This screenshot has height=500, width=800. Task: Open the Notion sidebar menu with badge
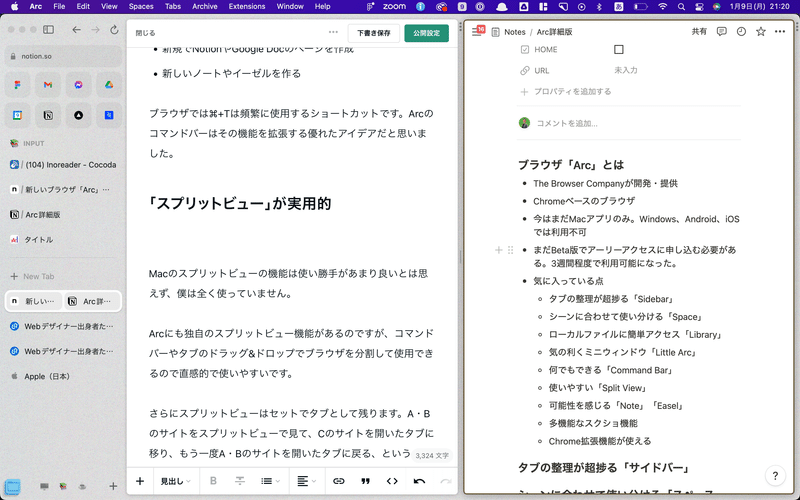478,31
